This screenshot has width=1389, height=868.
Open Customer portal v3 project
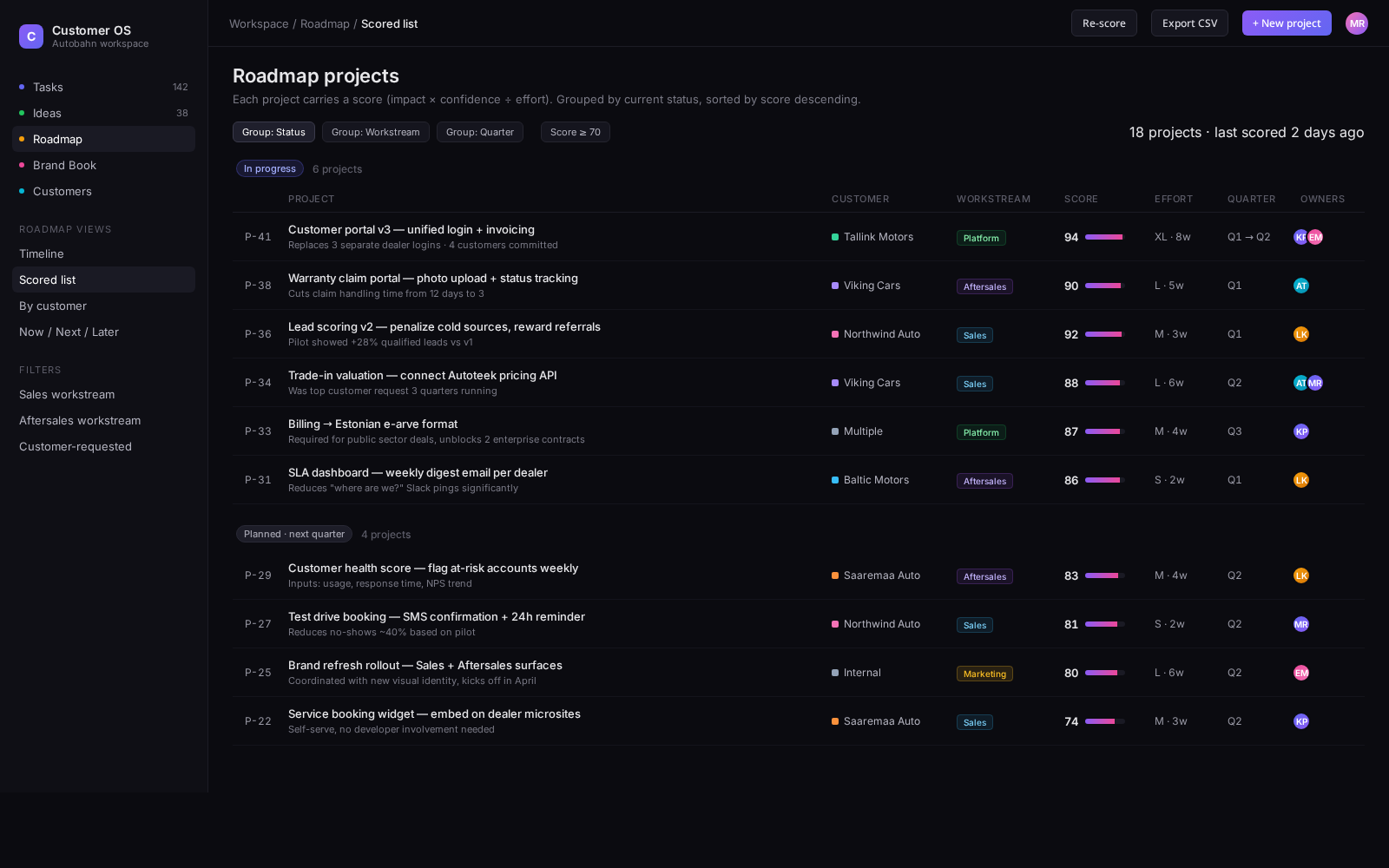tap(411, 229)
